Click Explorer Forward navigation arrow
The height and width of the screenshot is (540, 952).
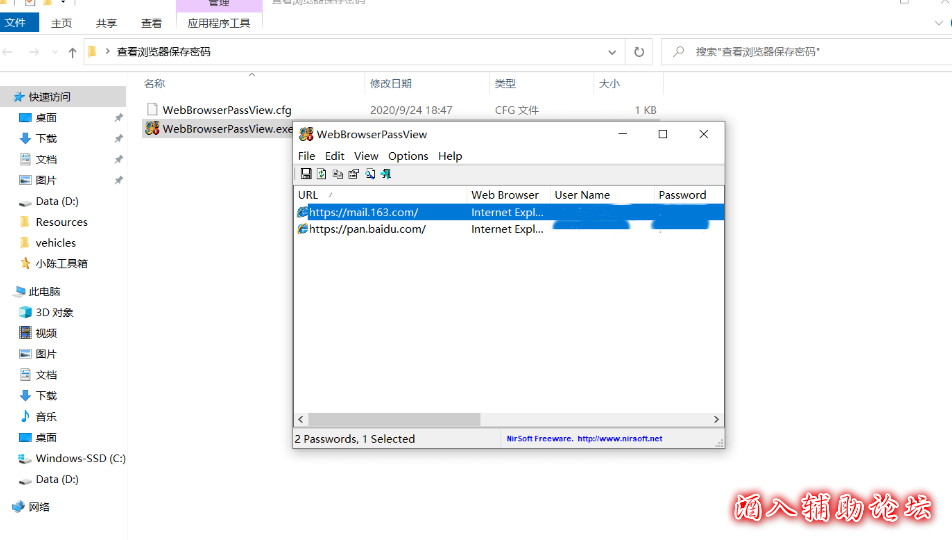[x=34, y=52]
